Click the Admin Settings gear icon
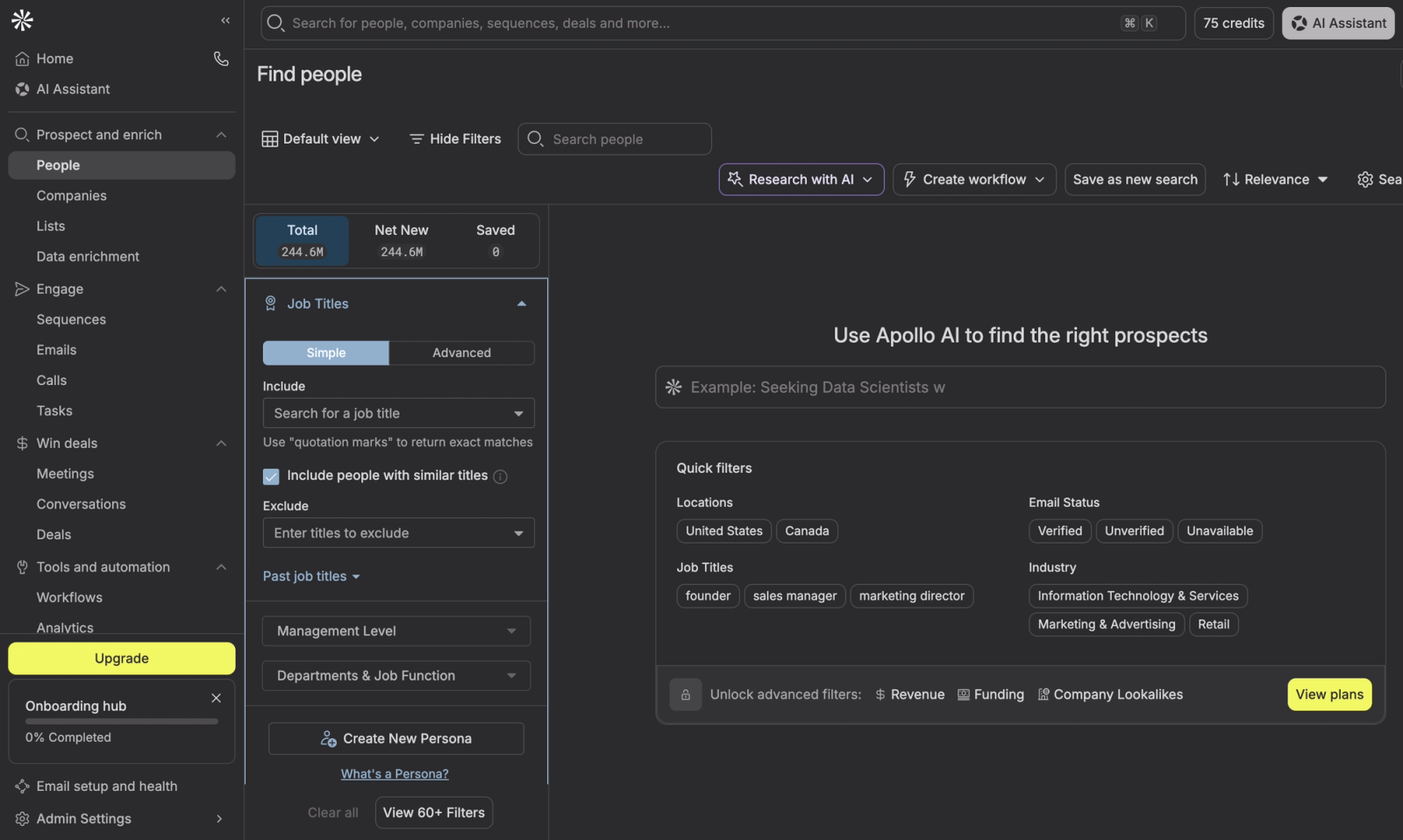The height and width of the screenshot is (840, 1403). click(22, 819)
